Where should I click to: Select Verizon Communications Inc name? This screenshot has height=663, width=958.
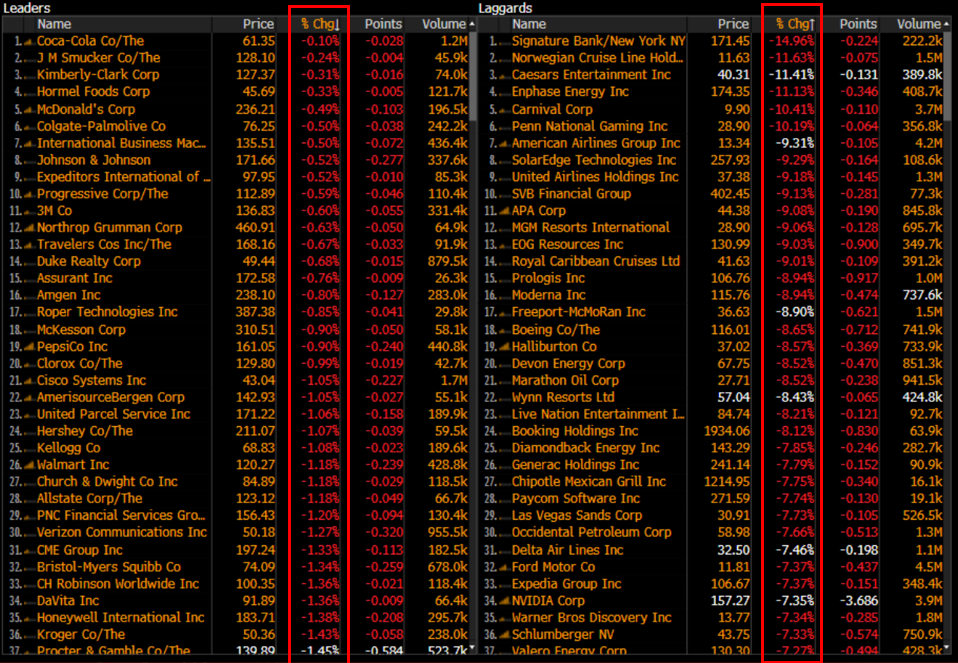click(122, 533)
